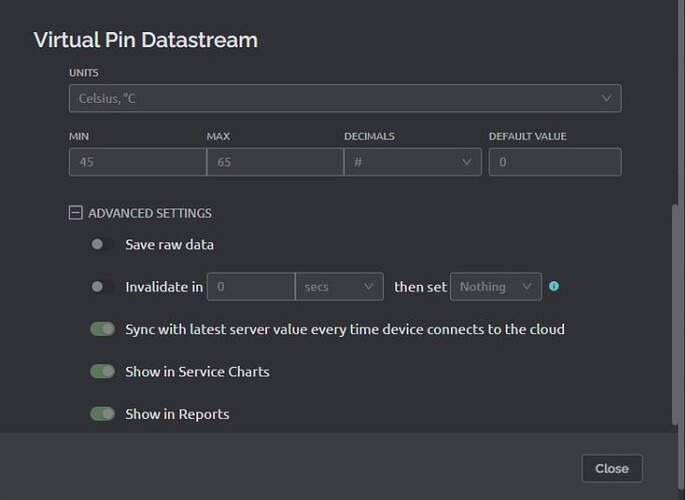Click the Invalidate in number field
The image size is (685, 500).
coord(251,286)
